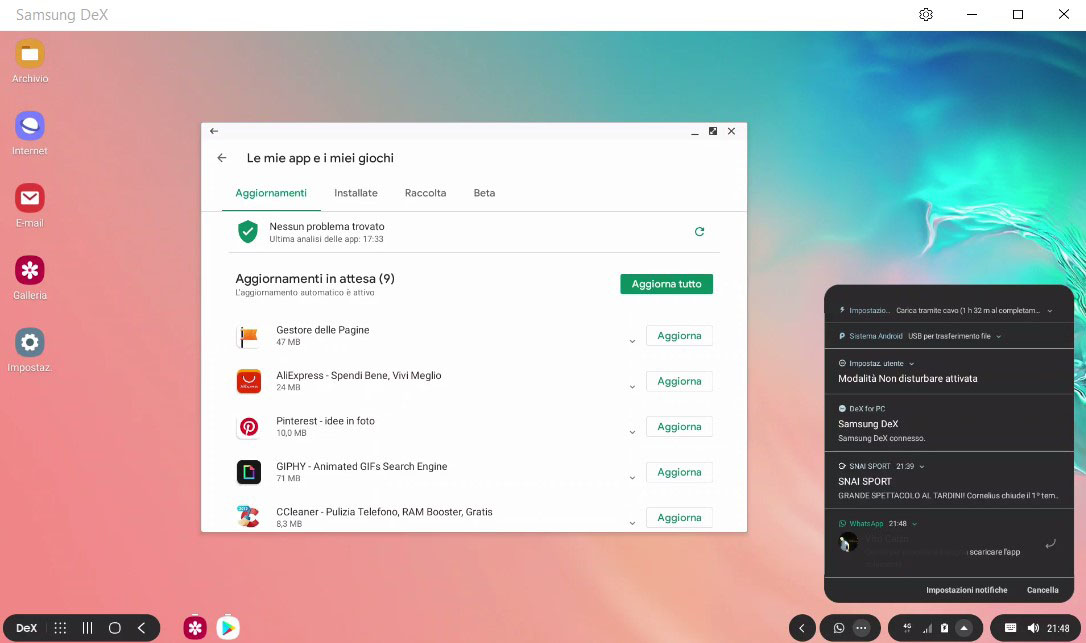Open AliExpress app icon in list
The width and height of the screenshot is (1086, 643).
coord(249,381)
